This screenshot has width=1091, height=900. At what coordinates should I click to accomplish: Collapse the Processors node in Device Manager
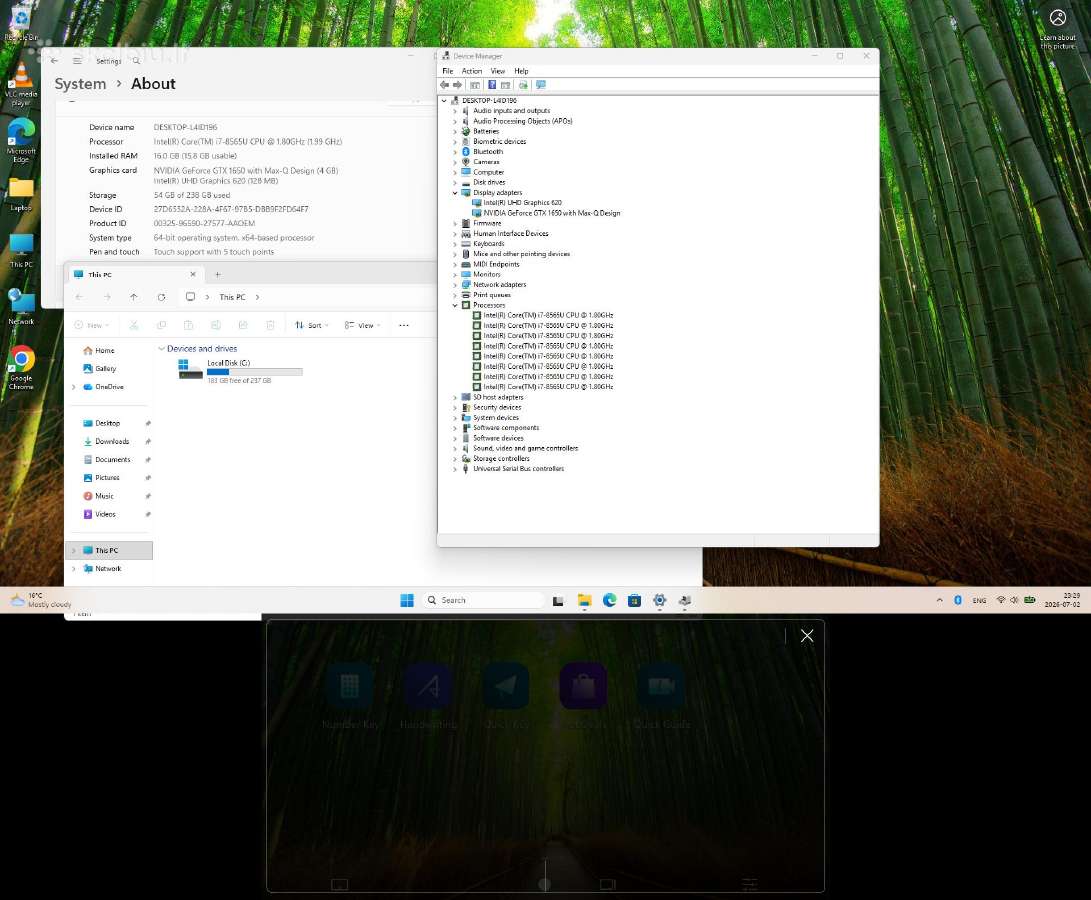click(456, 306)
